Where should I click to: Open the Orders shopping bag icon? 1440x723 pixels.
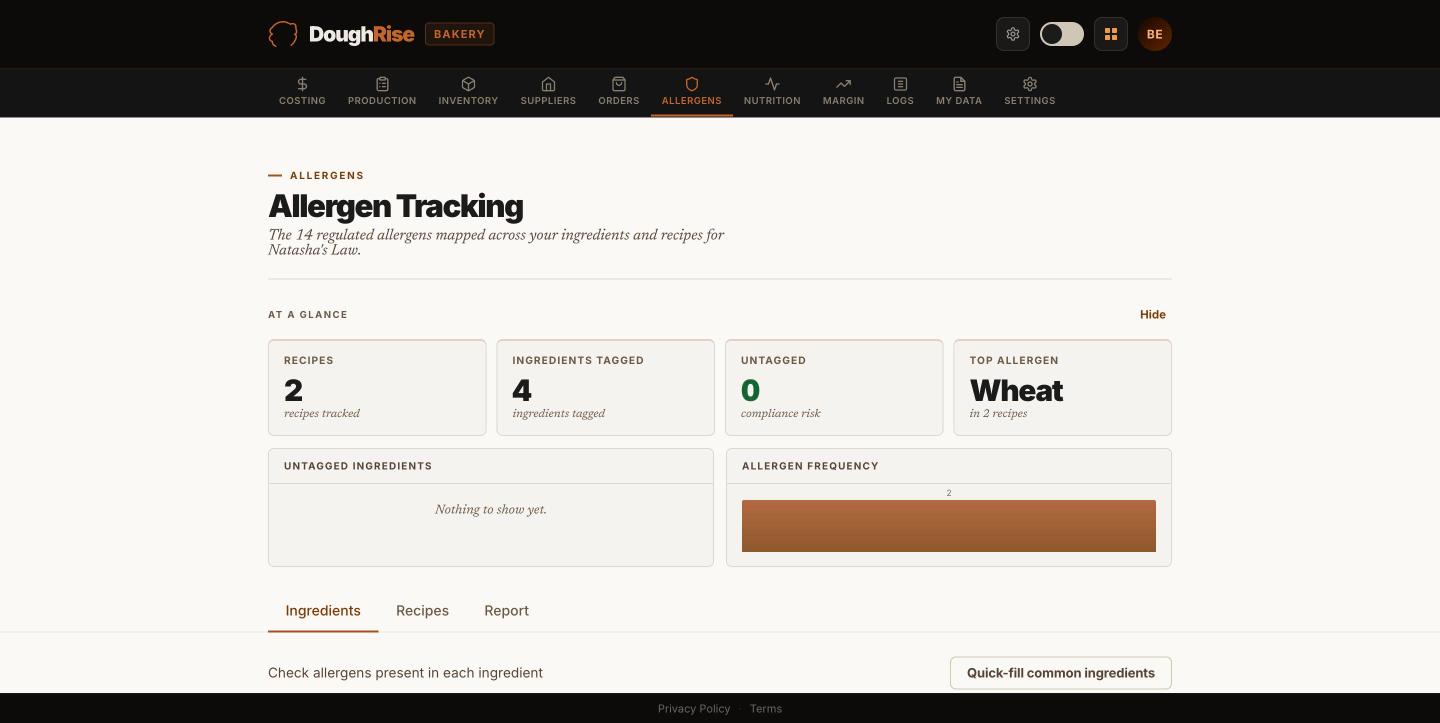(619, 84)
